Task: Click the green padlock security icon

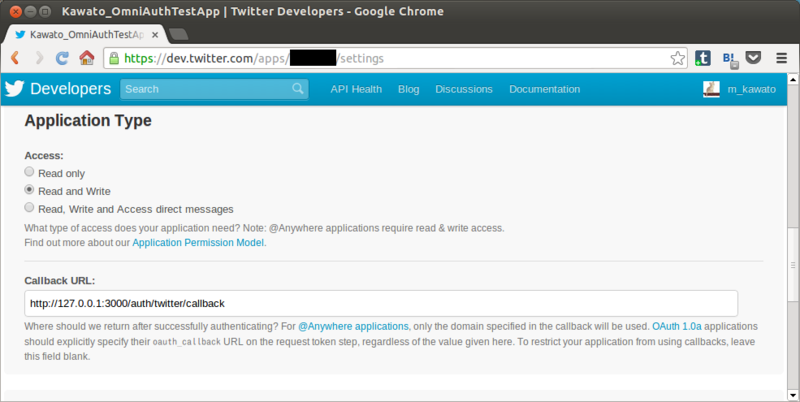Action: pyautogui.click(x=114, y=58)
